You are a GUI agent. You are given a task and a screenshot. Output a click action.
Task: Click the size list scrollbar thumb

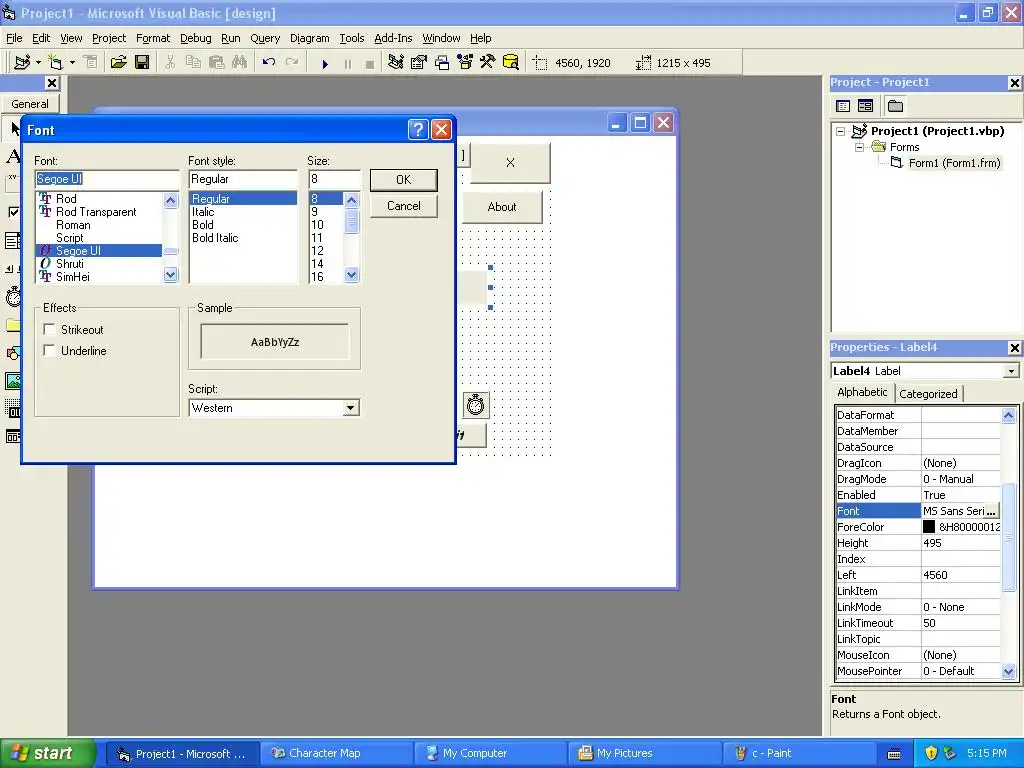(x=351, y=221)
